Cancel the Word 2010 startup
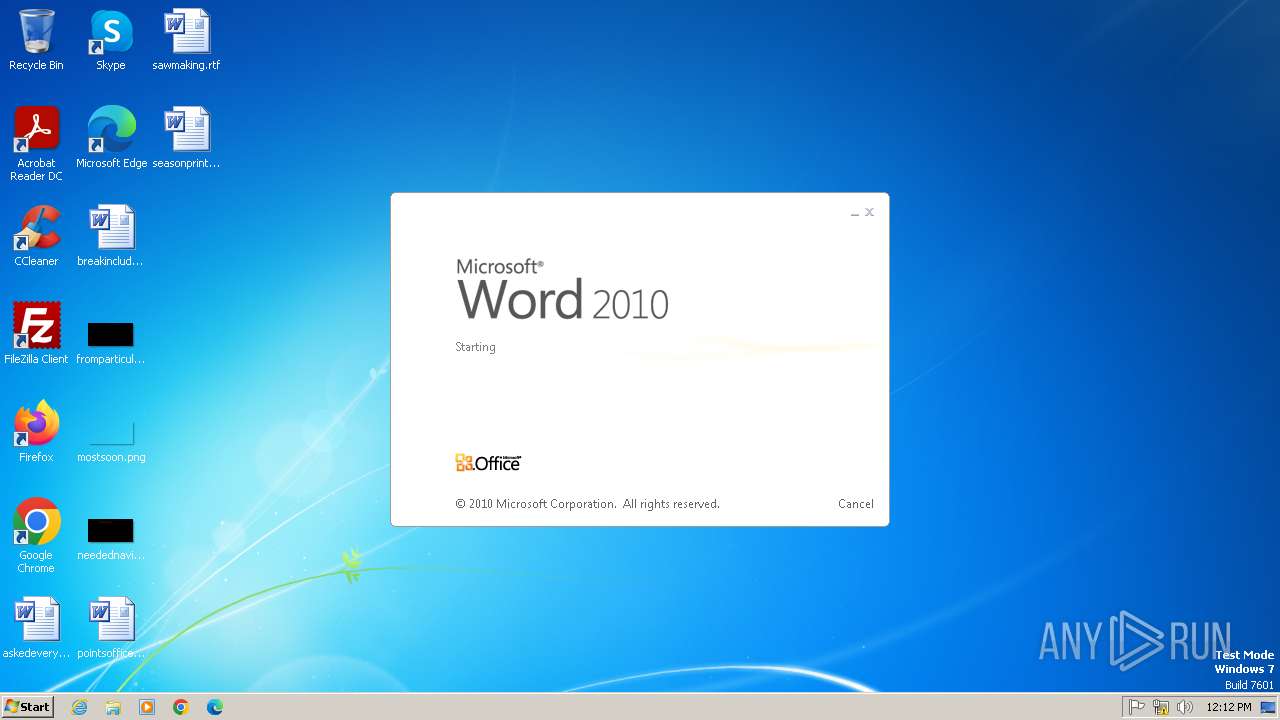Screen dimensions: 1280x720 click(855, 504)
